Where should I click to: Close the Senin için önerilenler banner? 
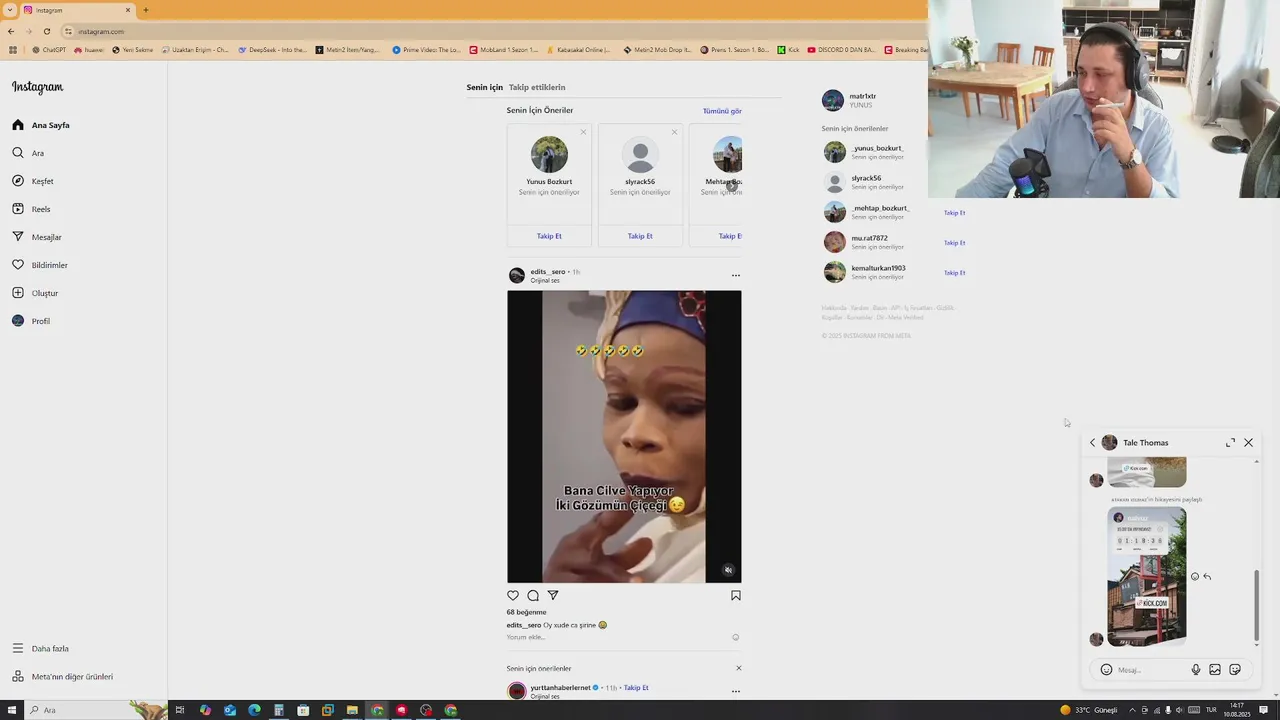[739, 668]
